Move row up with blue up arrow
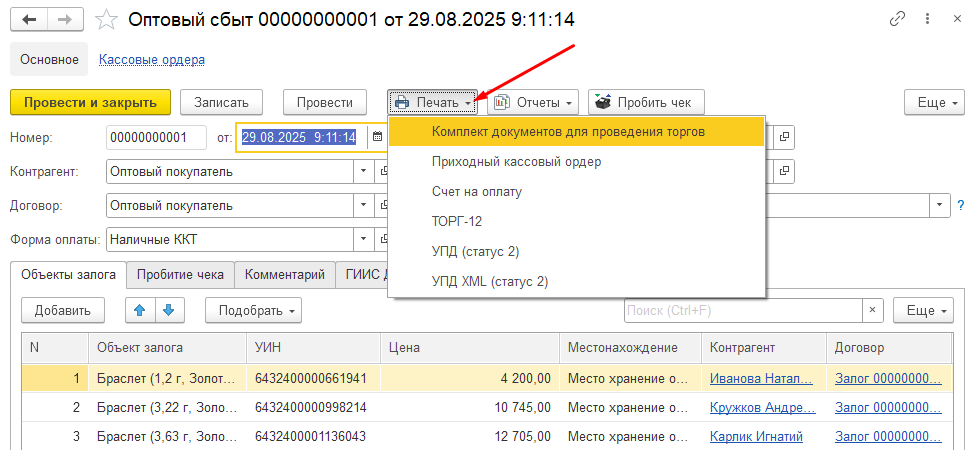 [140, 310]
